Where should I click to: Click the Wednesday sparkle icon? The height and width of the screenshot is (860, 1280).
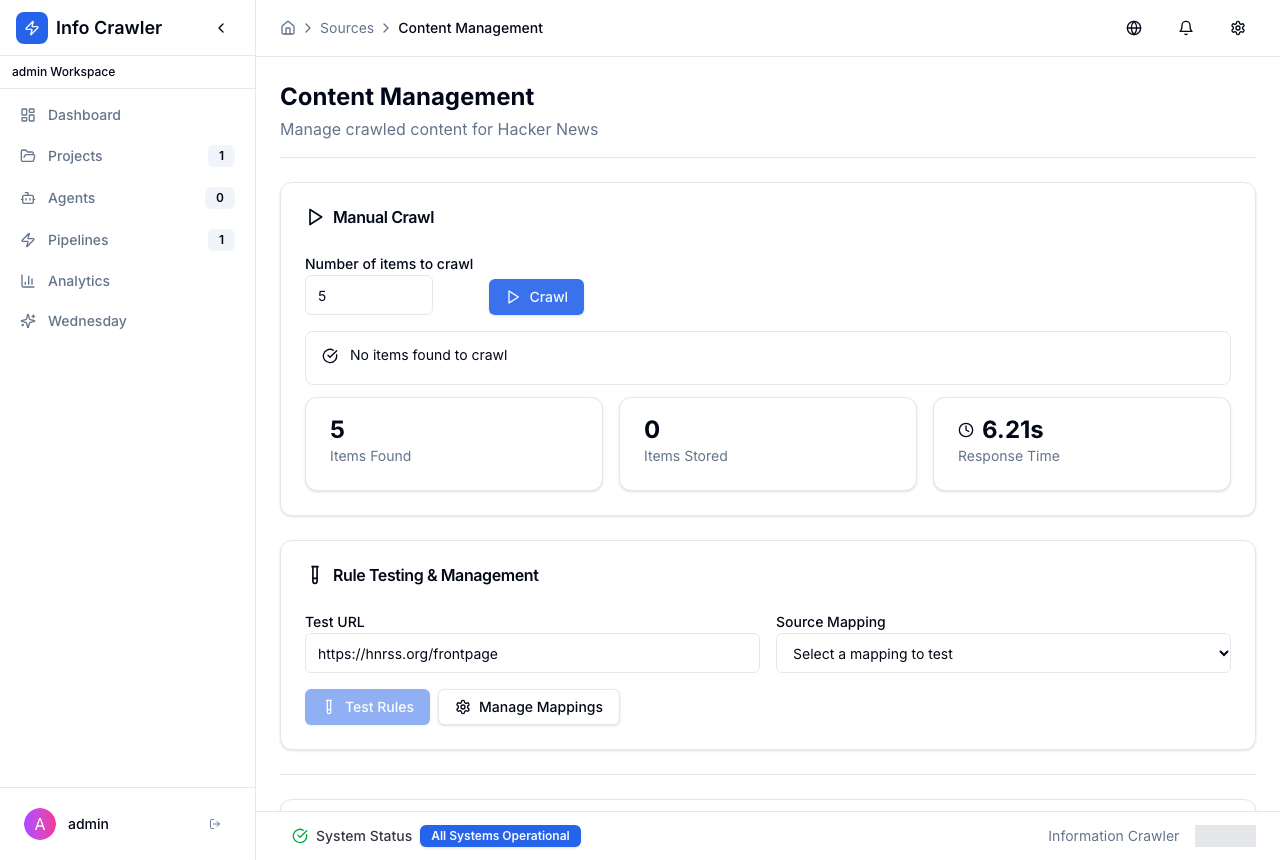(x=28, y=321)
